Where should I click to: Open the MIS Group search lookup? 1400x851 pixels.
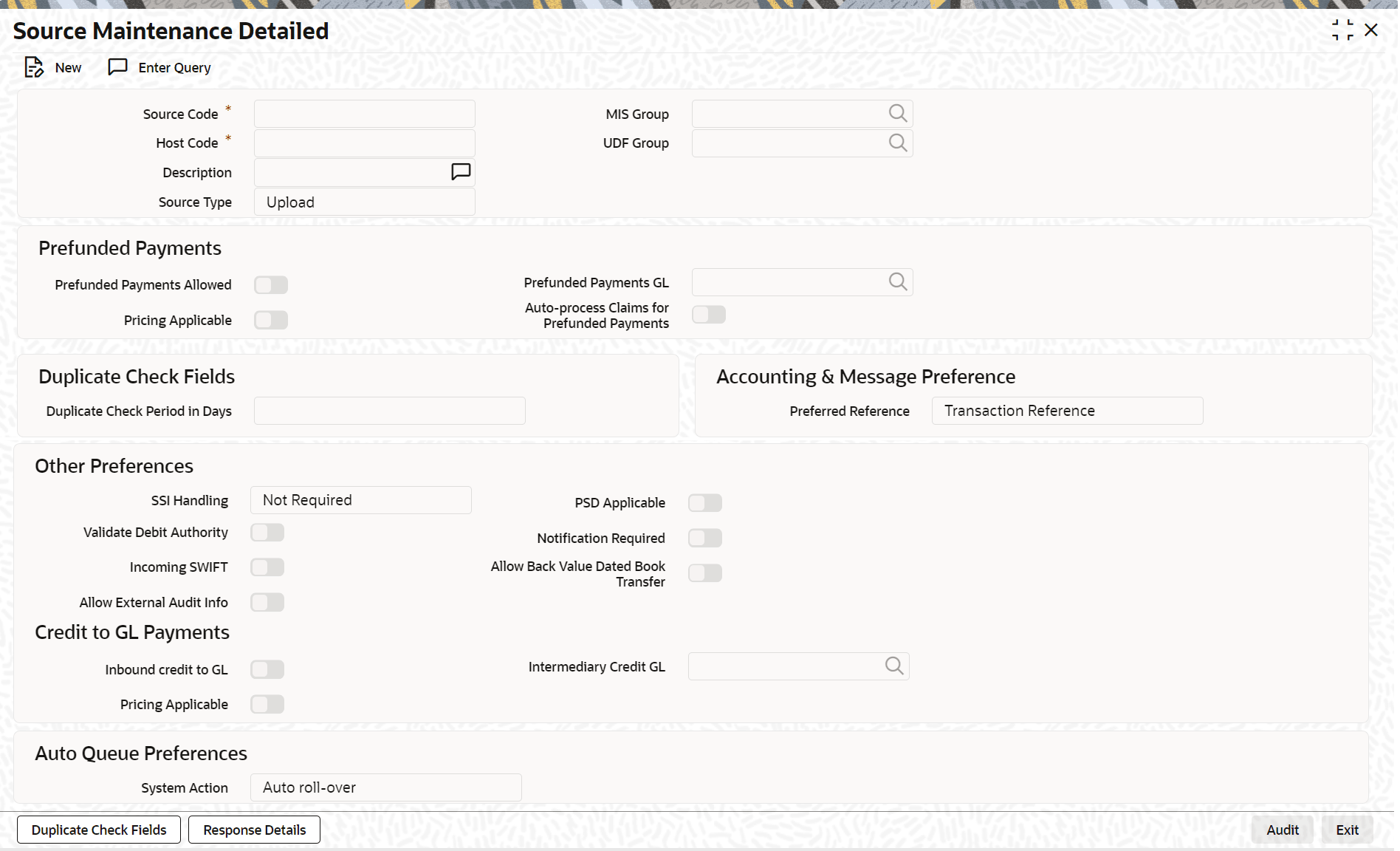point(897,114)
